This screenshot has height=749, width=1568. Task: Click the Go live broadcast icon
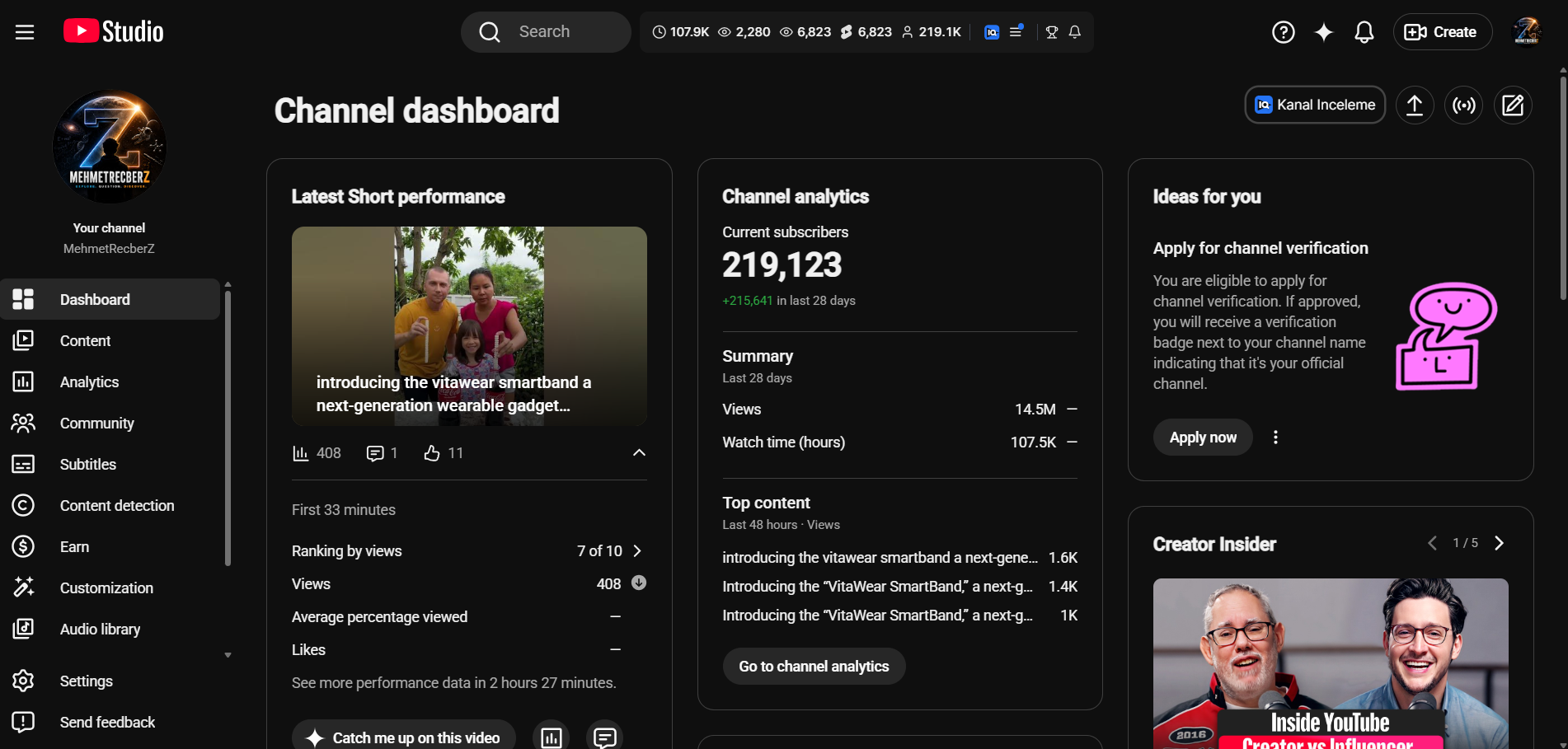pyautogui.click(x=1464, y=105)
